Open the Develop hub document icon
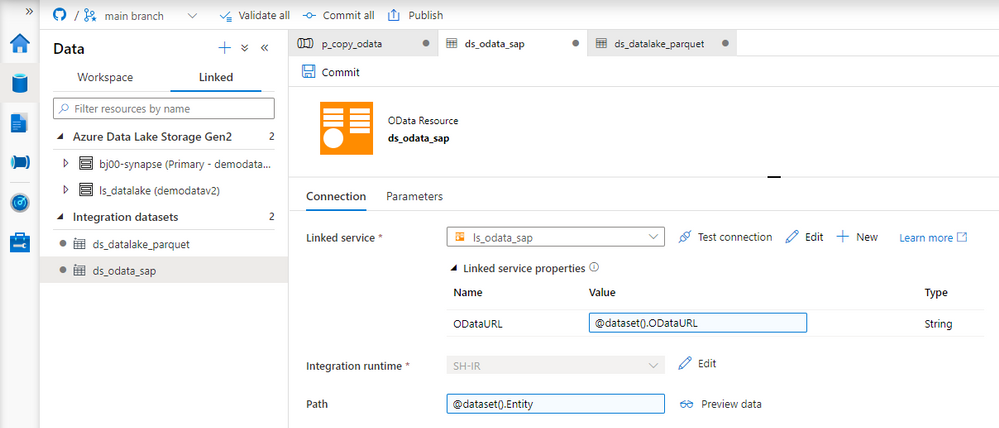The image size is (999, 428). tap(20, 123)
